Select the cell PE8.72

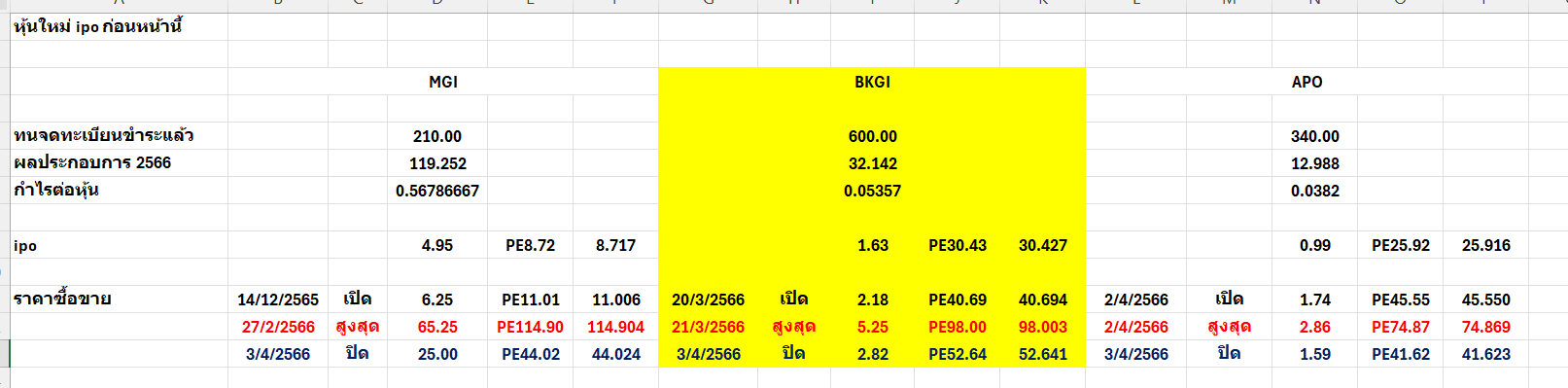pyautogui.click(x=530, y=245)
